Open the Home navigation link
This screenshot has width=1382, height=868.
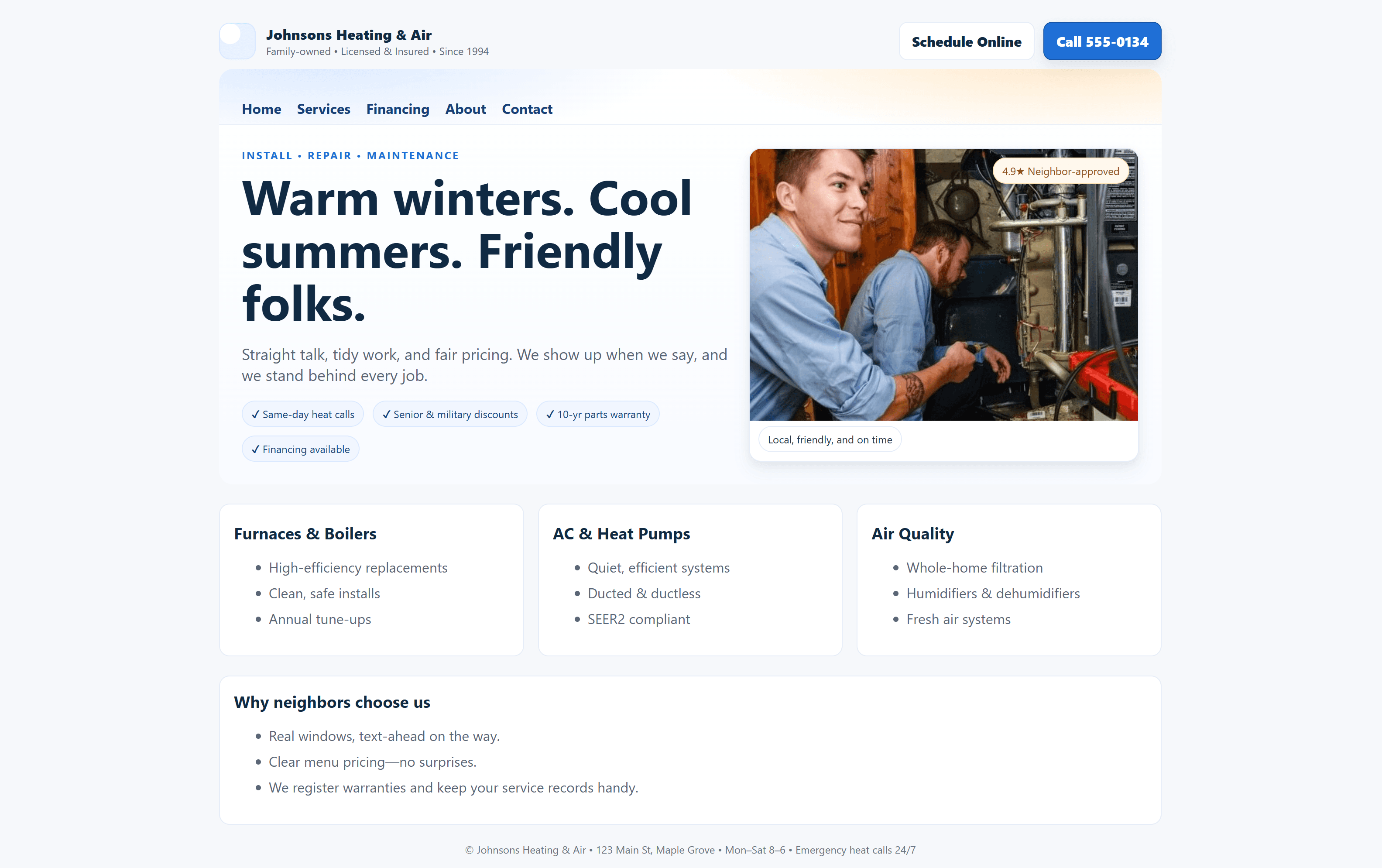click(261, 109)
